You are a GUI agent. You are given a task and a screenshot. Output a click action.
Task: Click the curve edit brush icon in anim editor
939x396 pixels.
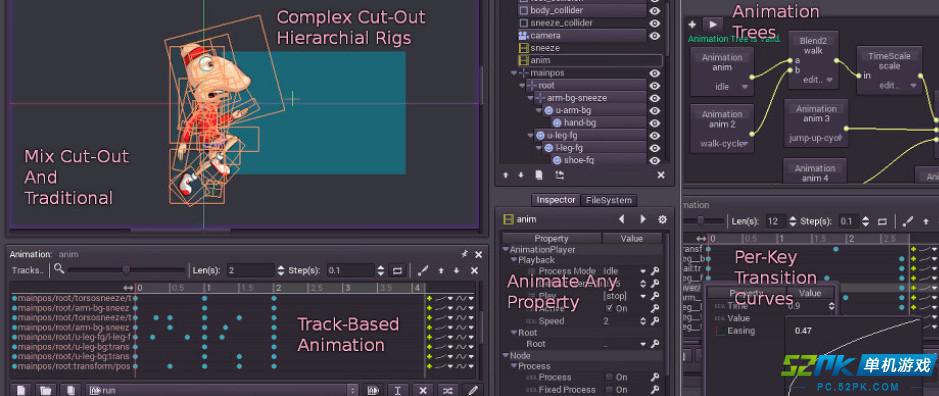tap(423, 271)
